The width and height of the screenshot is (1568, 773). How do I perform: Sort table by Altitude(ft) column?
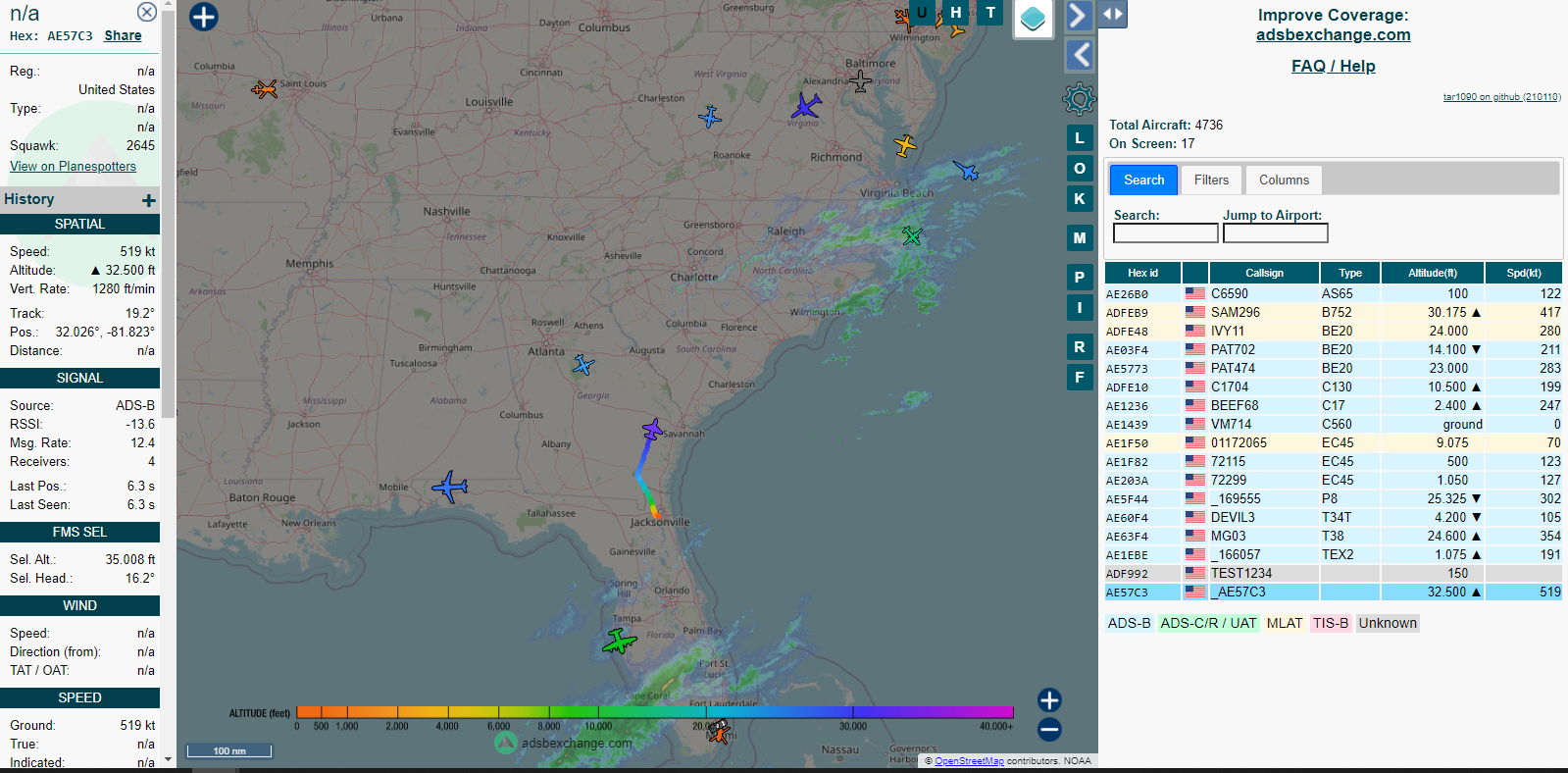(1433, 273)
